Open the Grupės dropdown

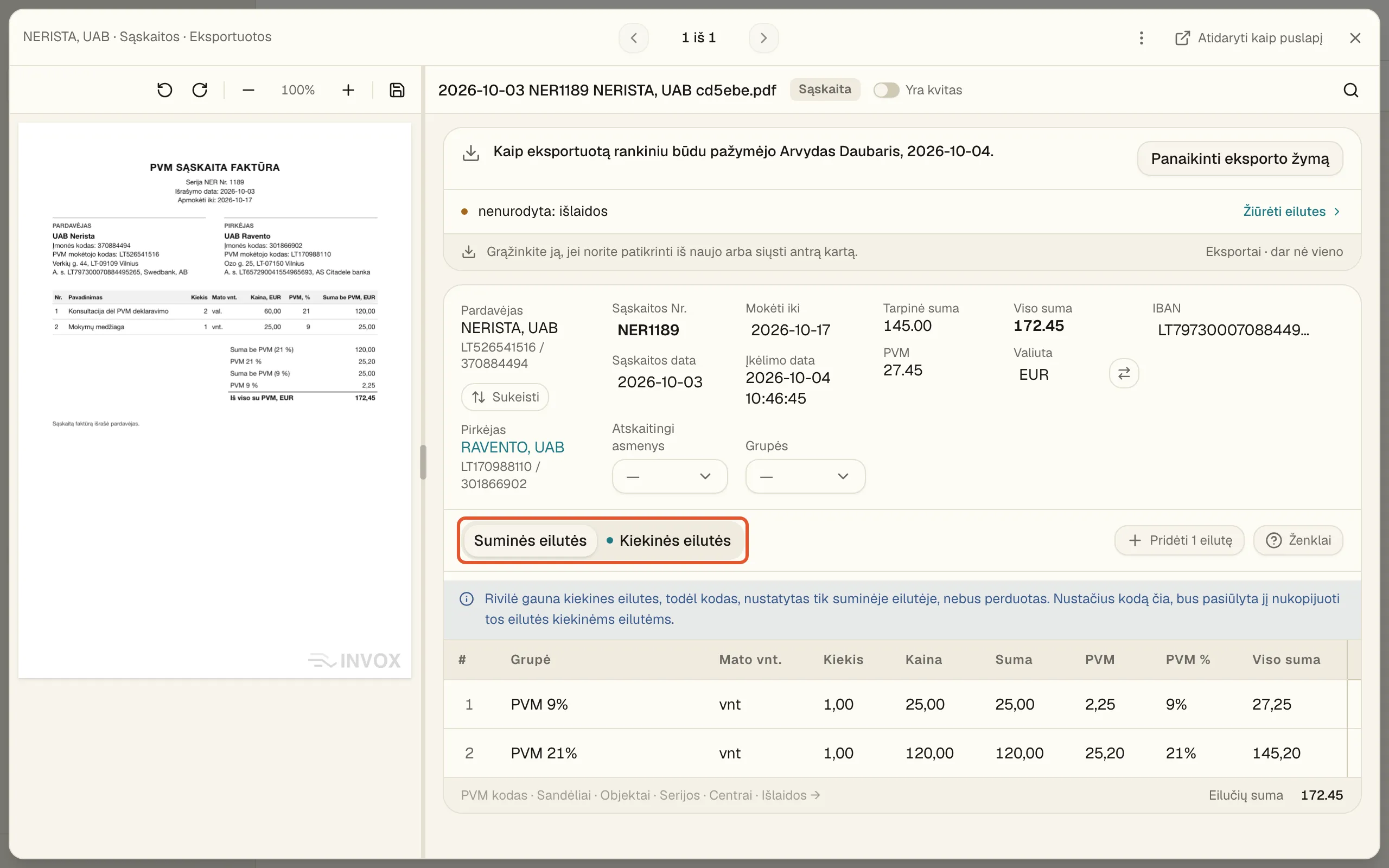(x=805, y=476)
